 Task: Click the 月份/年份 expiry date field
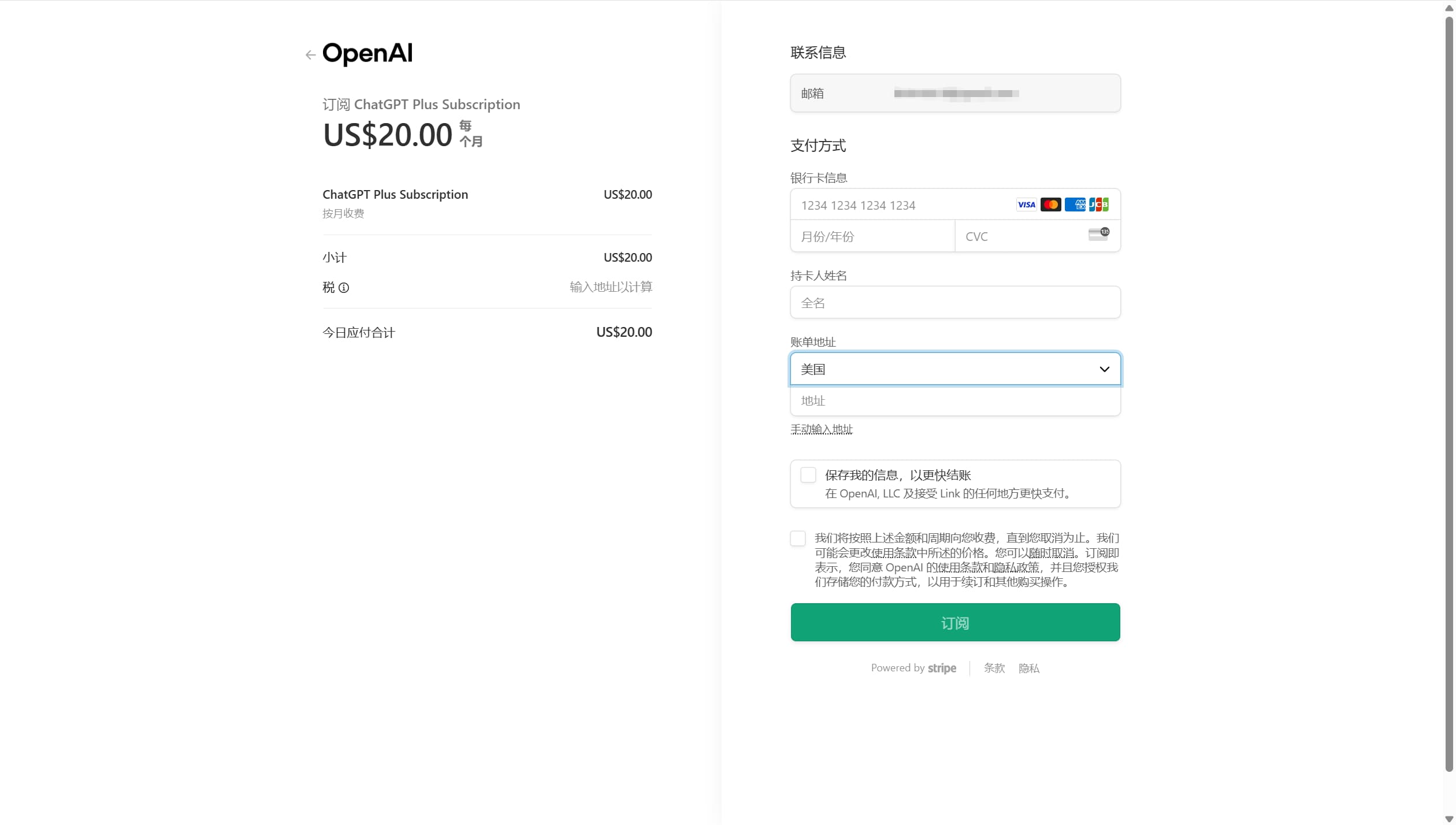pos(872,236)
